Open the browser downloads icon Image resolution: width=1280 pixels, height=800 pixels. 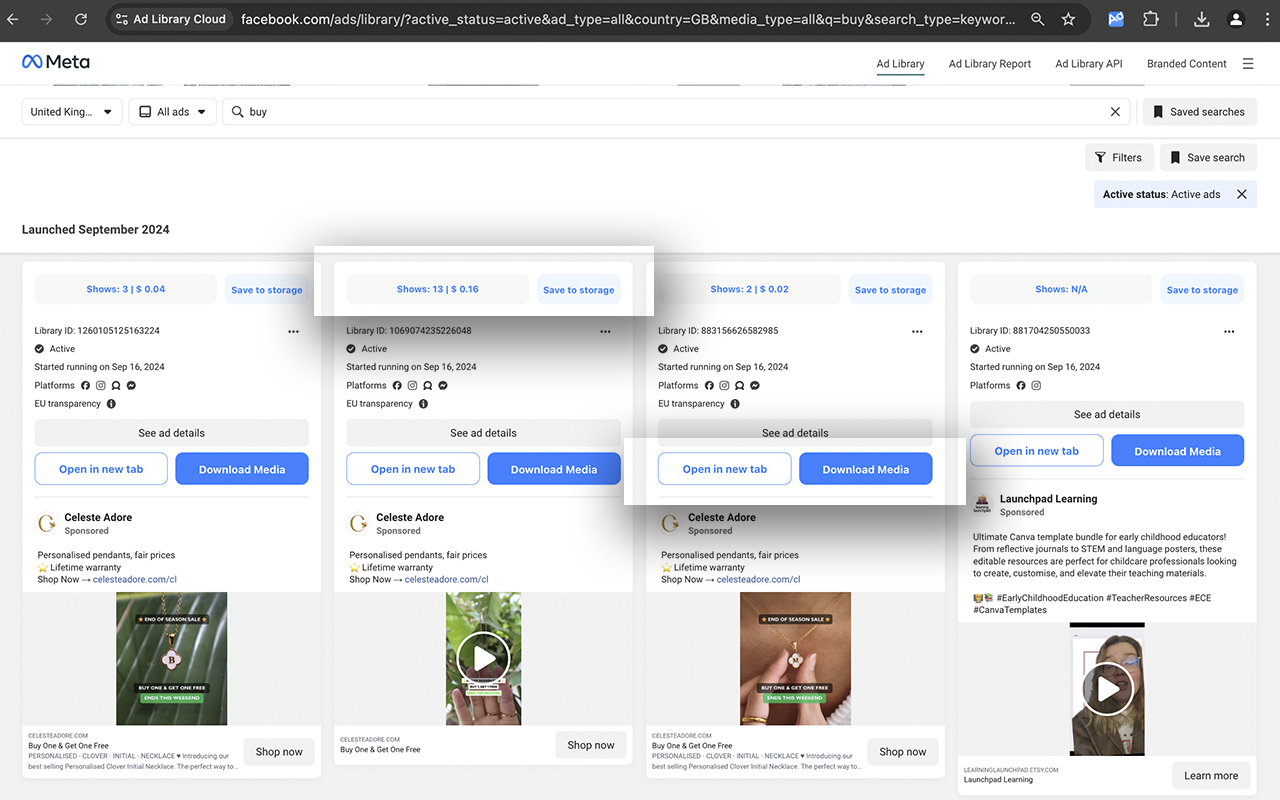[x=1202, y=19]
